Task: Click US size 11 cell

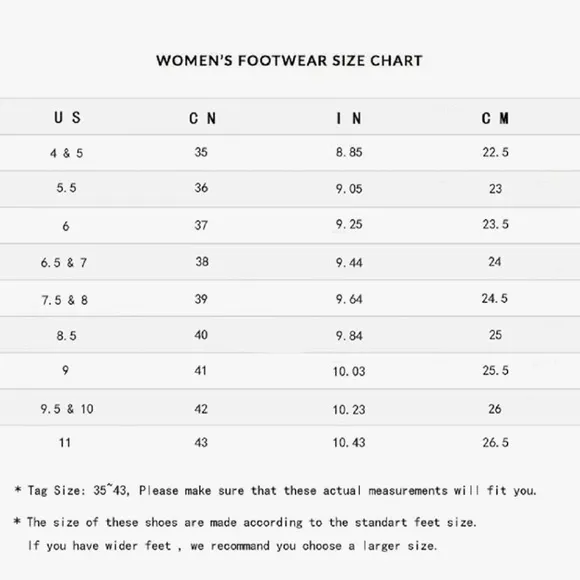Action: (x=65, y=442)
